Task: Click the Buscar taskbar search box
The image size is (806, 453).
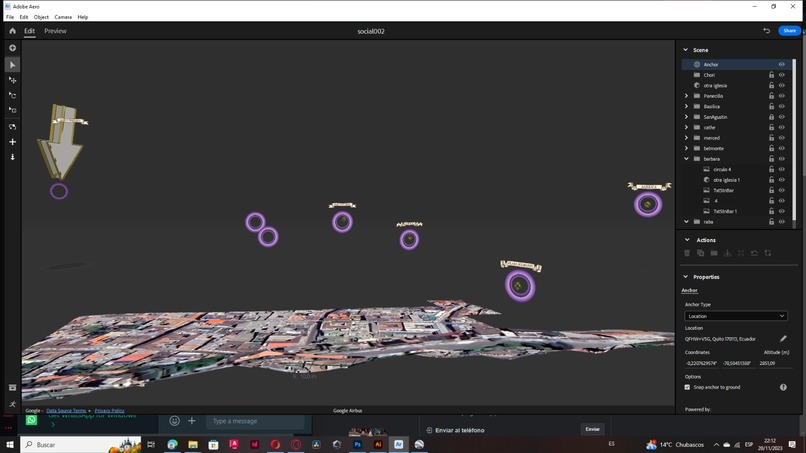Action: (x=81, y=444)
